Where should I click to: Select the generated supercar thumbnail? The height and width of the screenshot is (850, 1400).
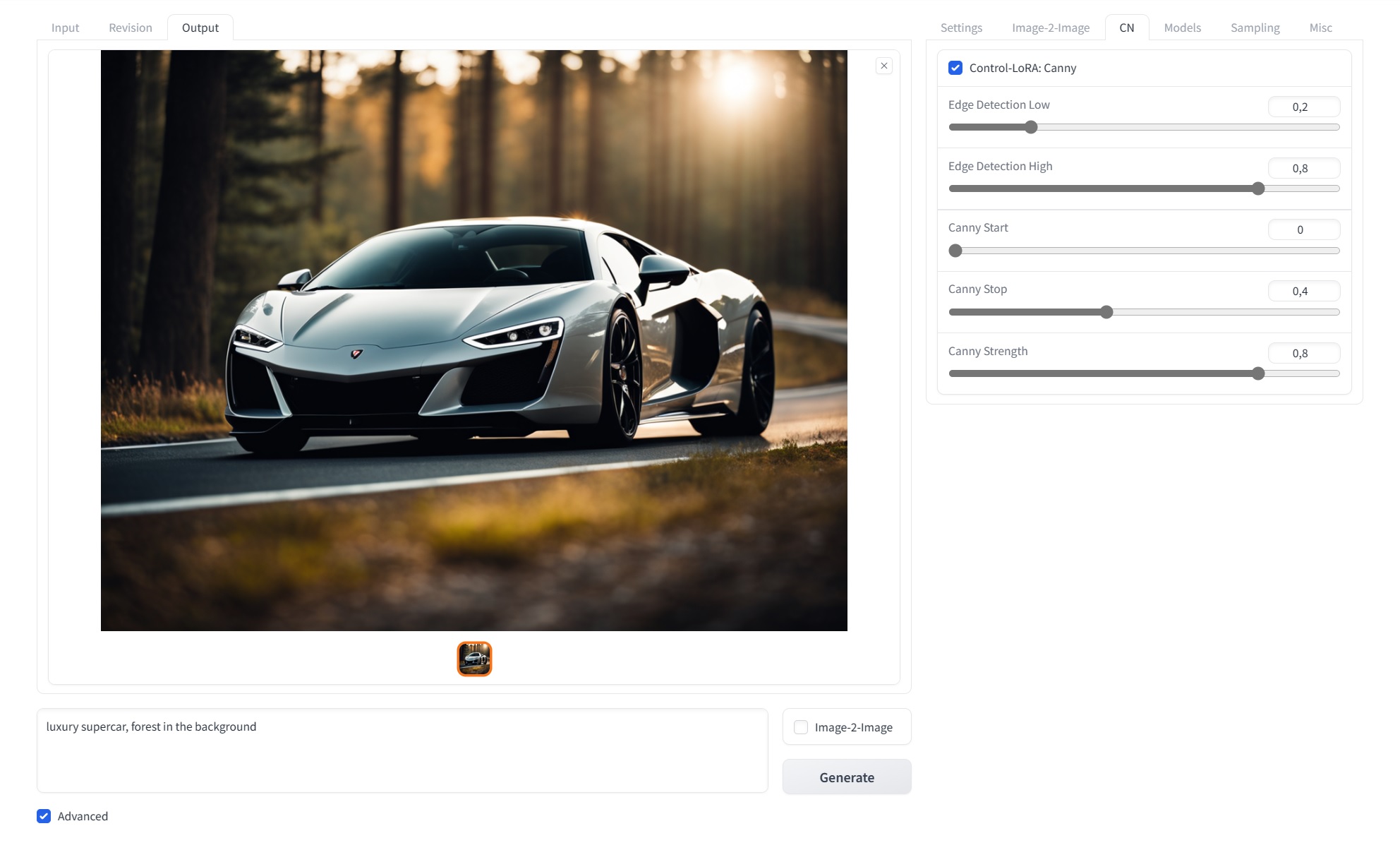click(x=474, y=659)
